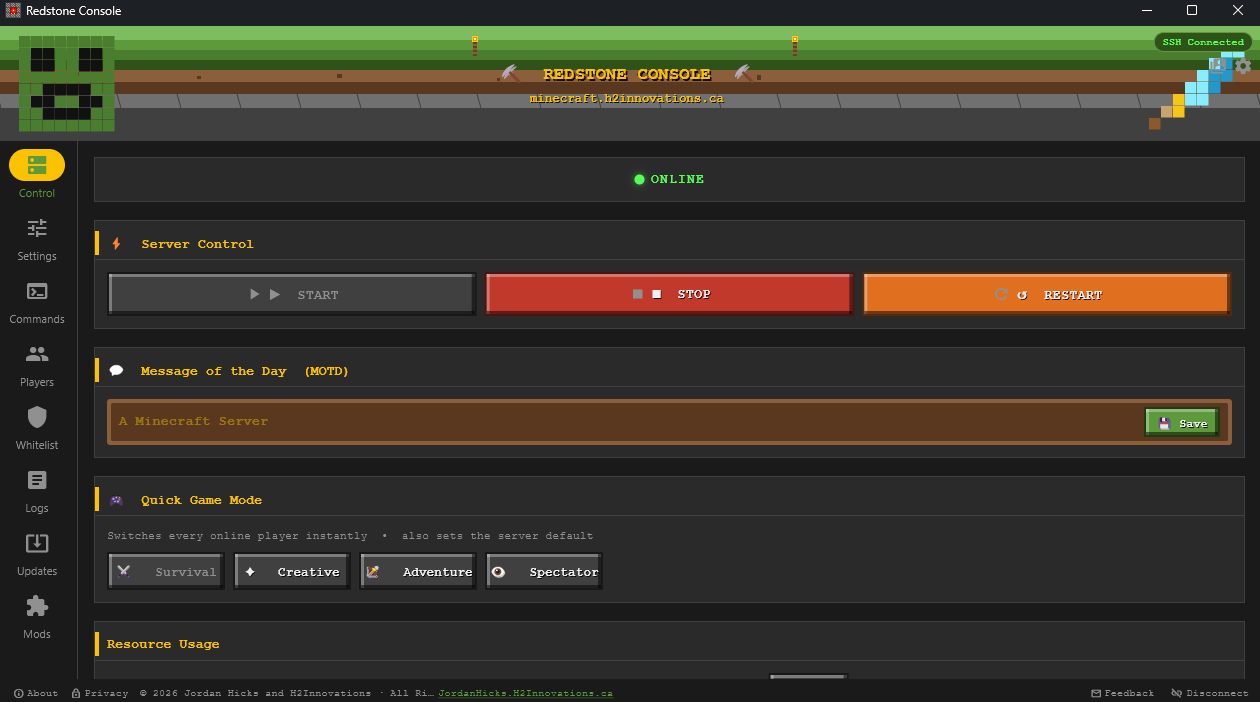Switch game mode to Adventure

(418, 572)
